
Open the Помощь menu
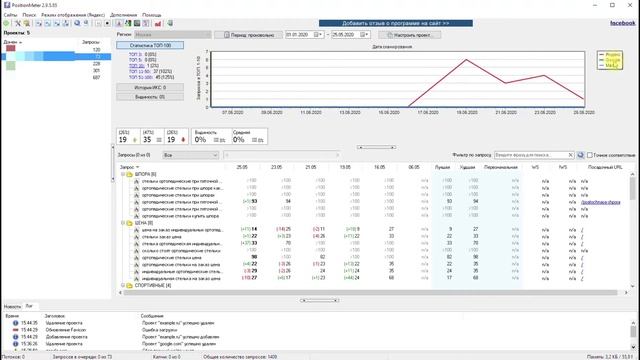click(x=152, y=15)
